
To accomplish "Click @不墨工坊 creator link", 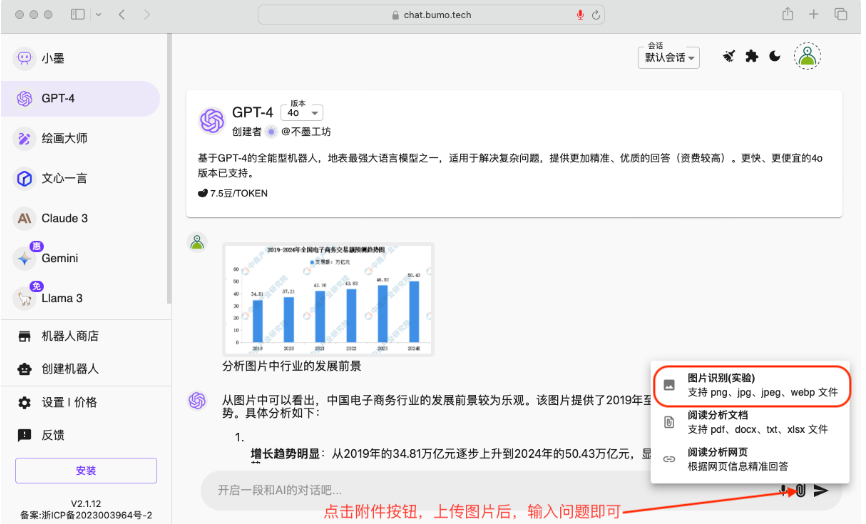I will tap(306, 131).
